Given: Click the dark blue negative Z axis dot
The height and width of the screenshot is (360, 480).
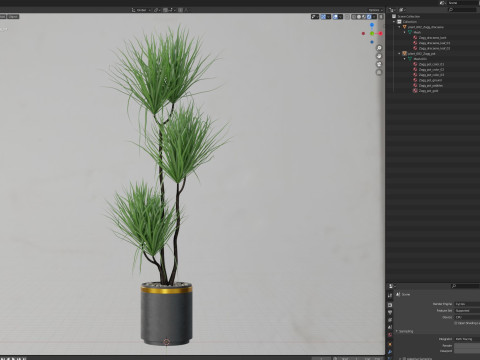Looking at the screenshot, I should pyautogui.click(x=372, y=42).
